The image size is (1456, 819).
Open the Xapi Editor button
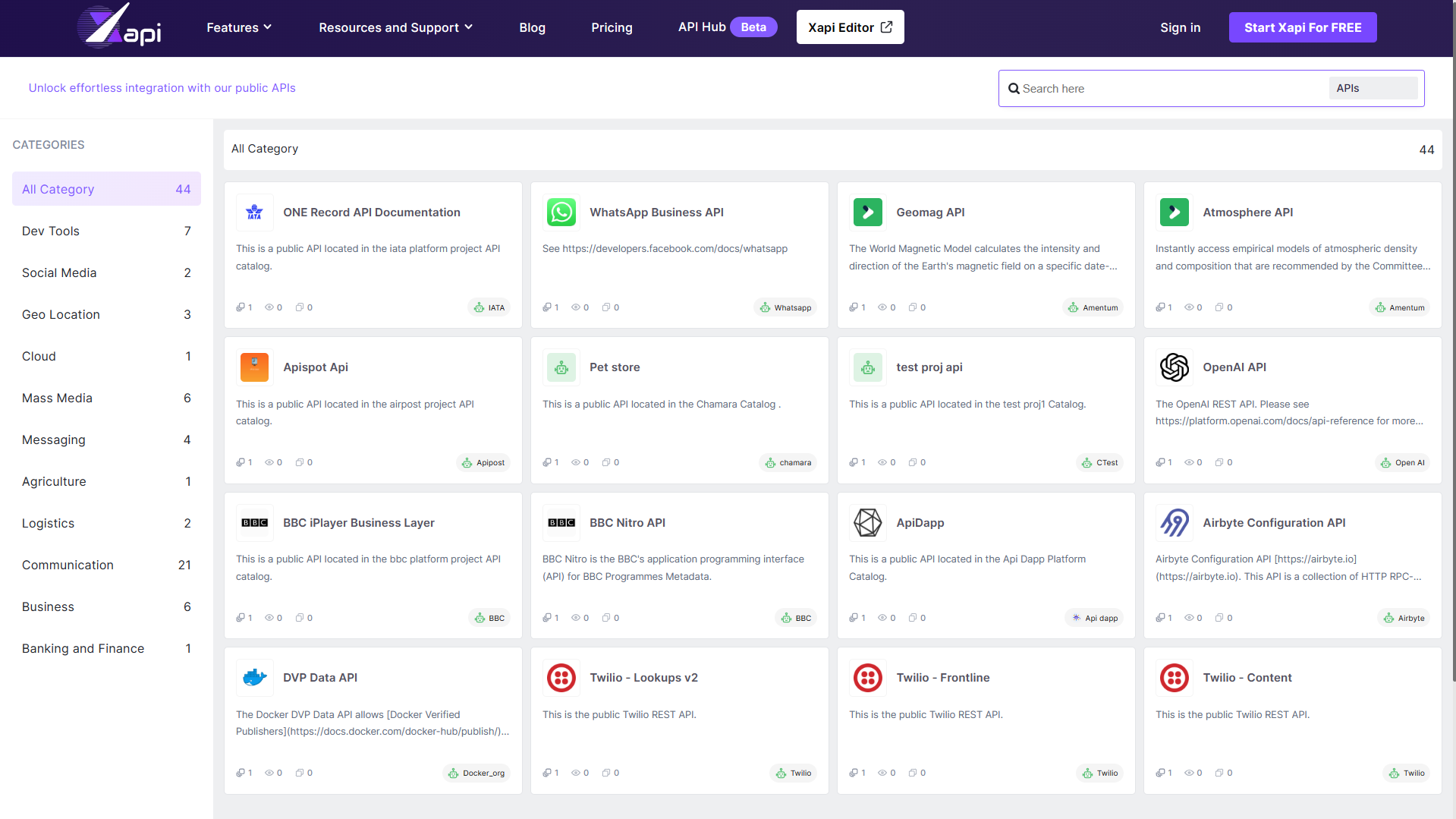click(850, 27)
